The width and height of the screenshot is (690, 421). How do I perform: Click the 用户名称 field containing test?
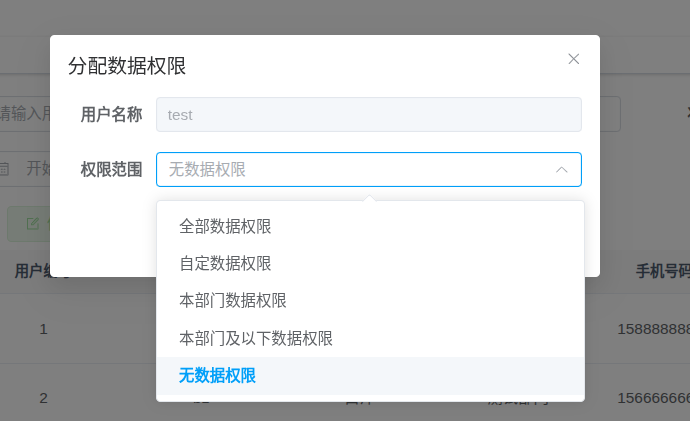click(x=368, y=114)
